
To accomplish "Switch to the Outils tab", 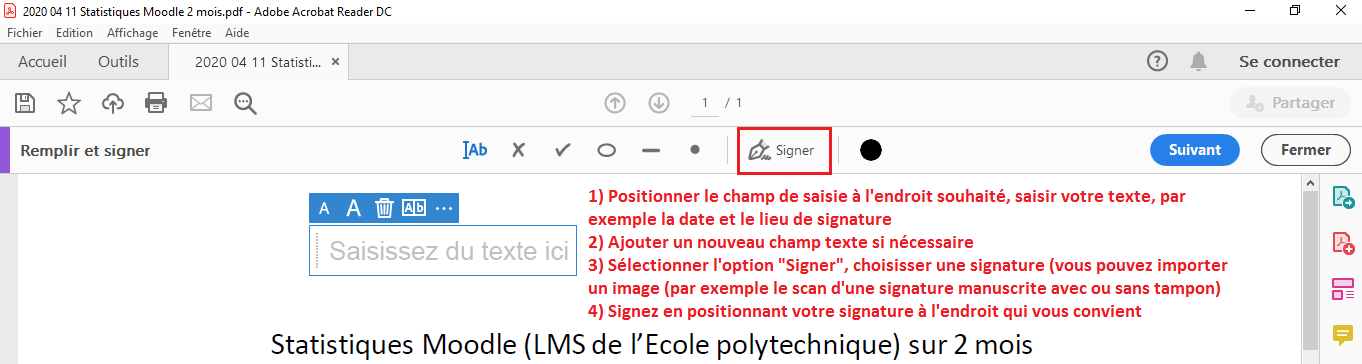I will [x=118, y=62].
